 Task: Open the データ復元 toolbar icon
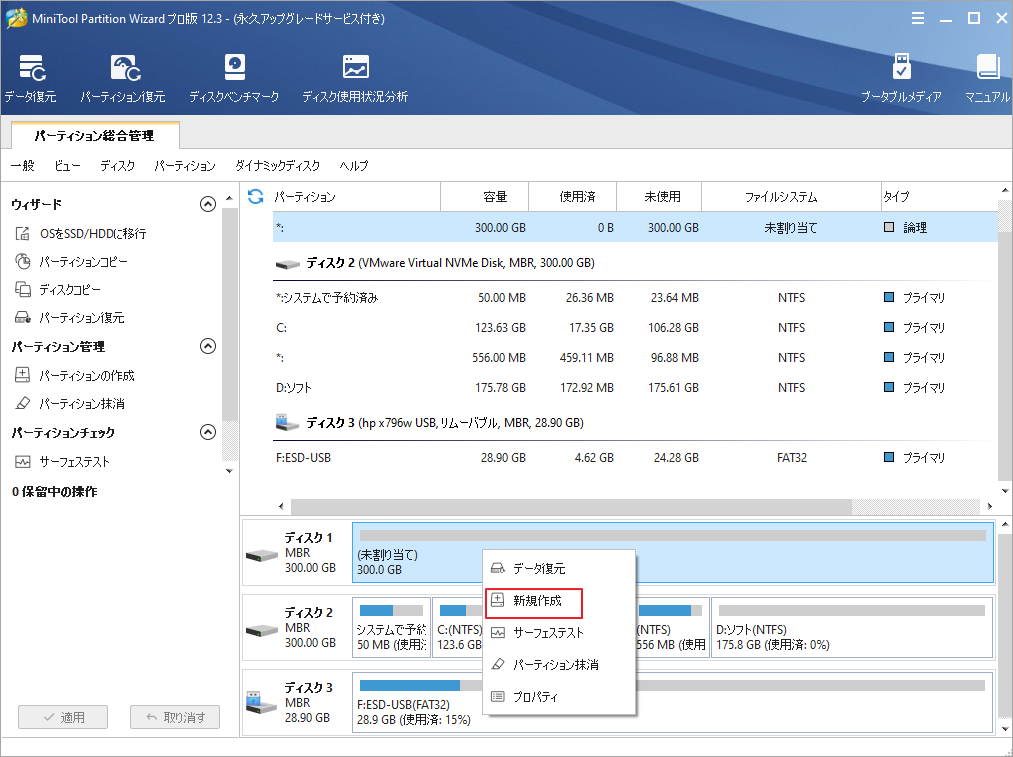click(x=30, y=78)
